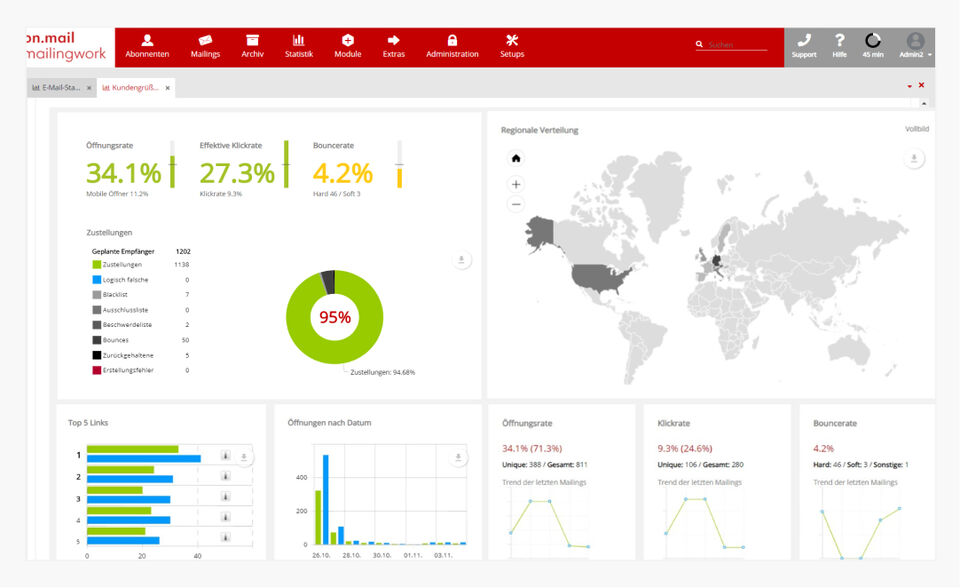This screenshot has width=960, height=588.
Task: Expand the tab list dropdown arrow
Action: [x=909, y=87]
